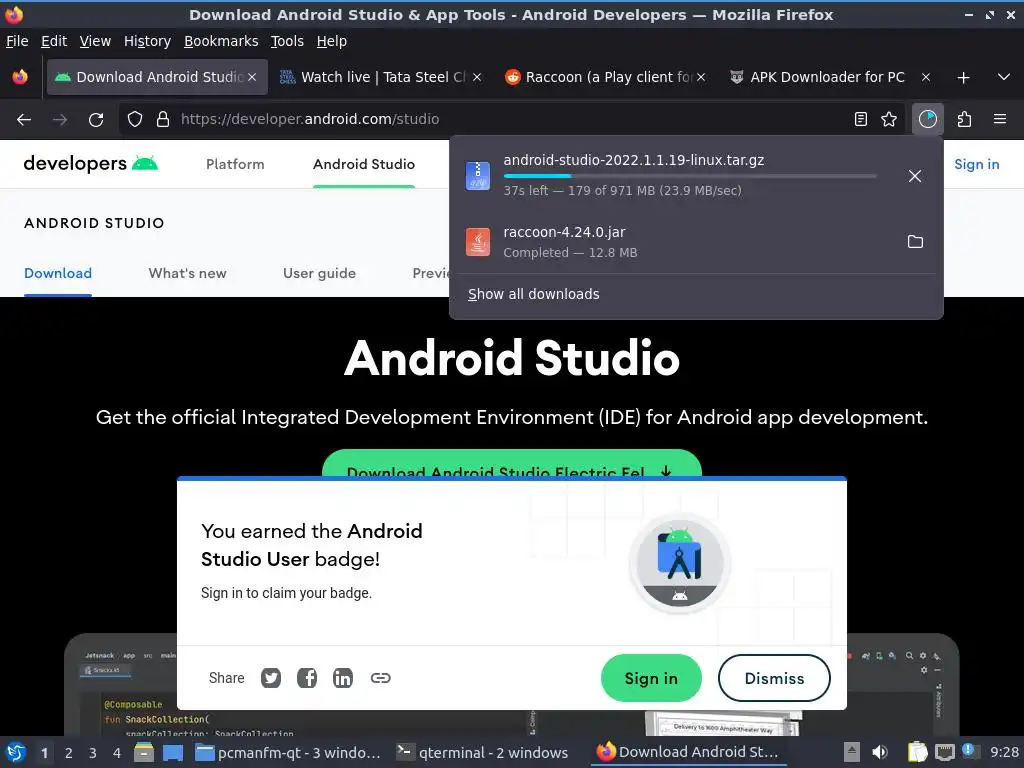This screenshot has width=1024, height=768.
Task: Open the extensions puzzle icon
Action: click(964, 119)
